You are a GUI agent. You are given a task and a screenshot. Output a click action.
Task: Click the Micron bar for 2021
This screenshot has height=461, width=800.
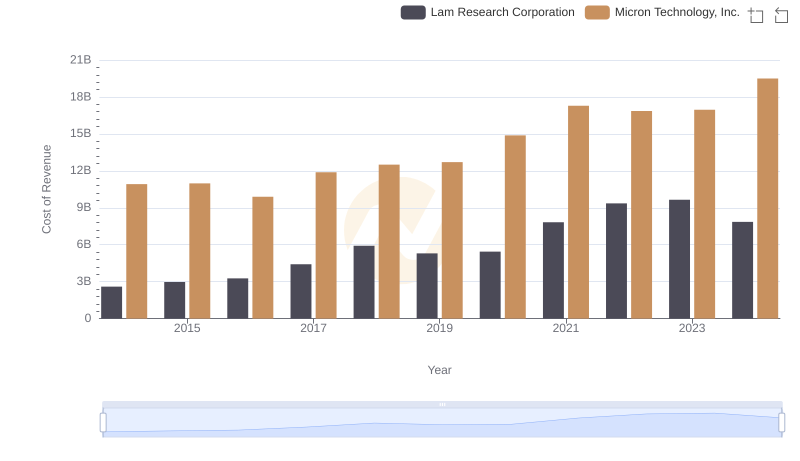[x=578, y=212]
